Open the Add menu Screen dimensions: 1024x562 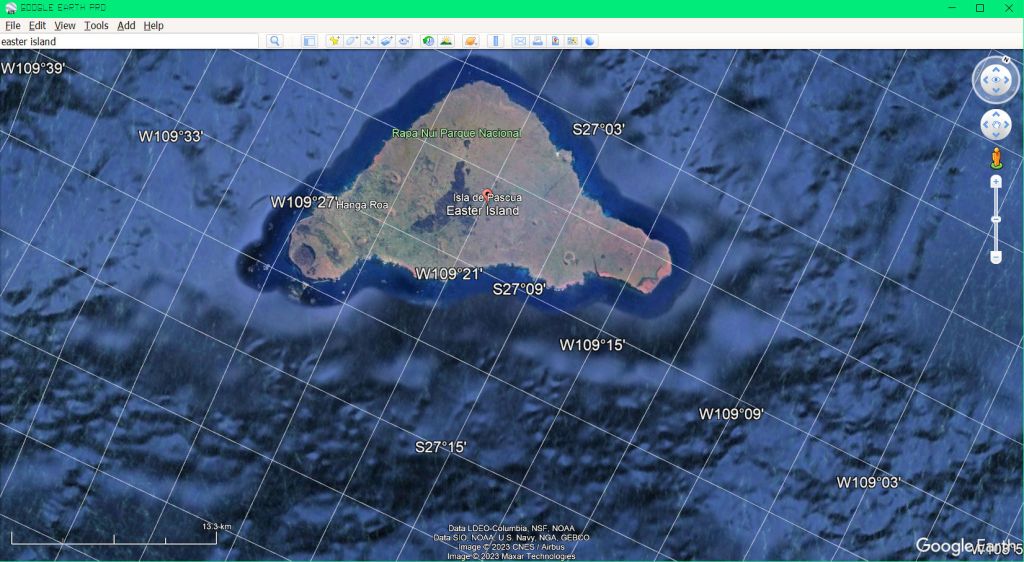pos(126,25)
